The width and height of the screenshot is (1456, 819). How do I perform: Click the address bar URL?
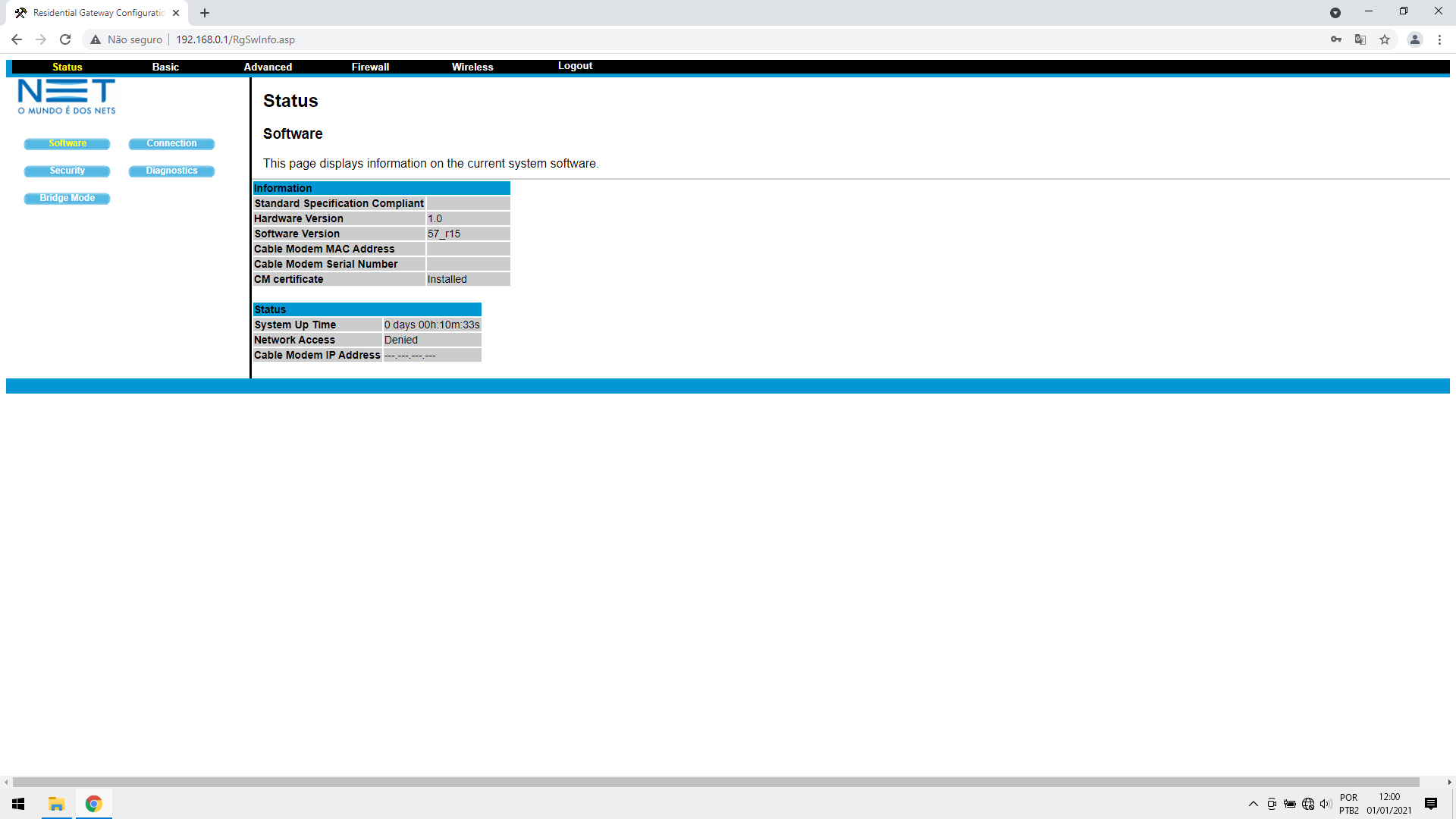click(x=235, y=39)
